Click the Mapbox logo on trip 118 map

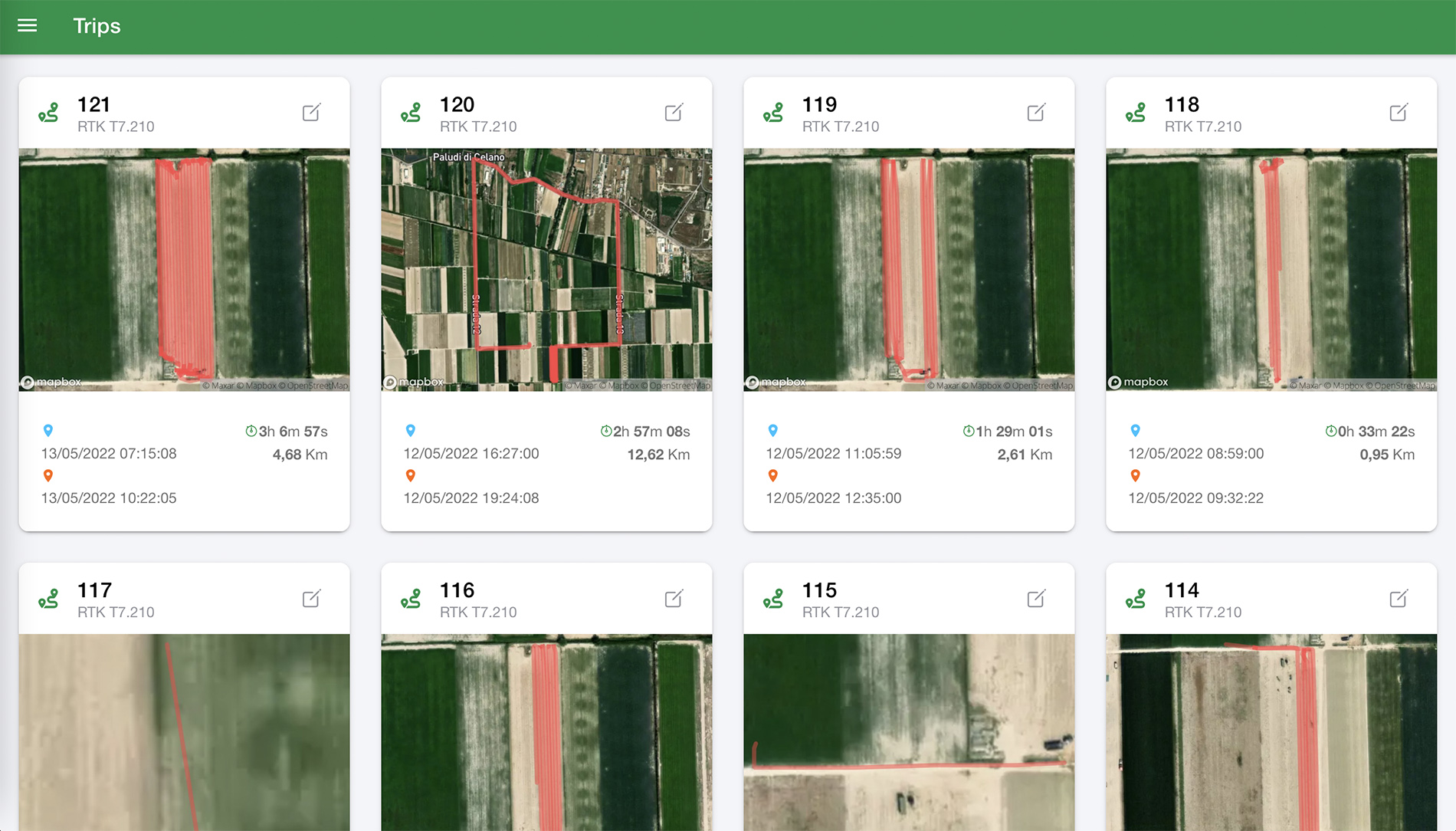click(x=1139, y=382)
